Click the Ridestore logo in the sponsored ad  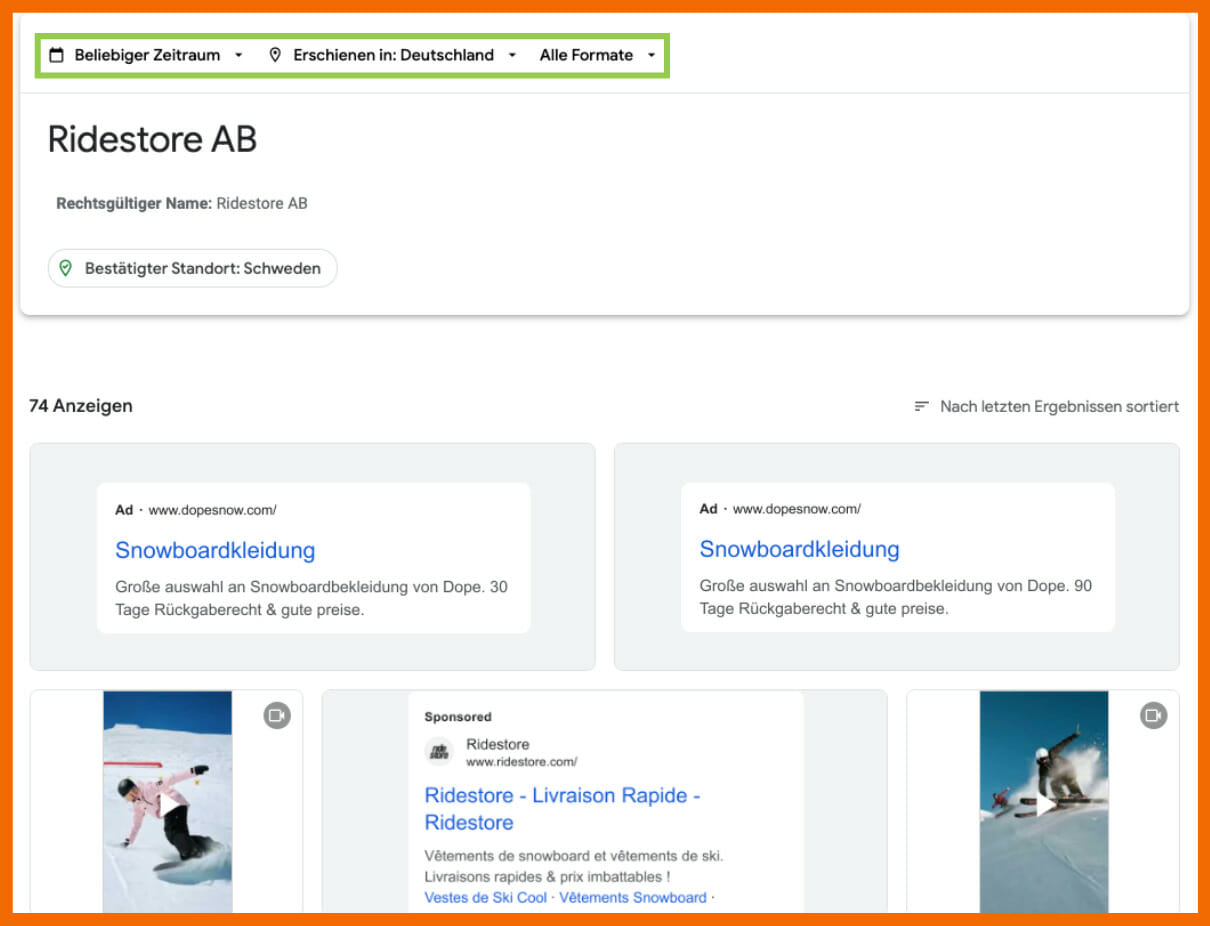(437, 751)
